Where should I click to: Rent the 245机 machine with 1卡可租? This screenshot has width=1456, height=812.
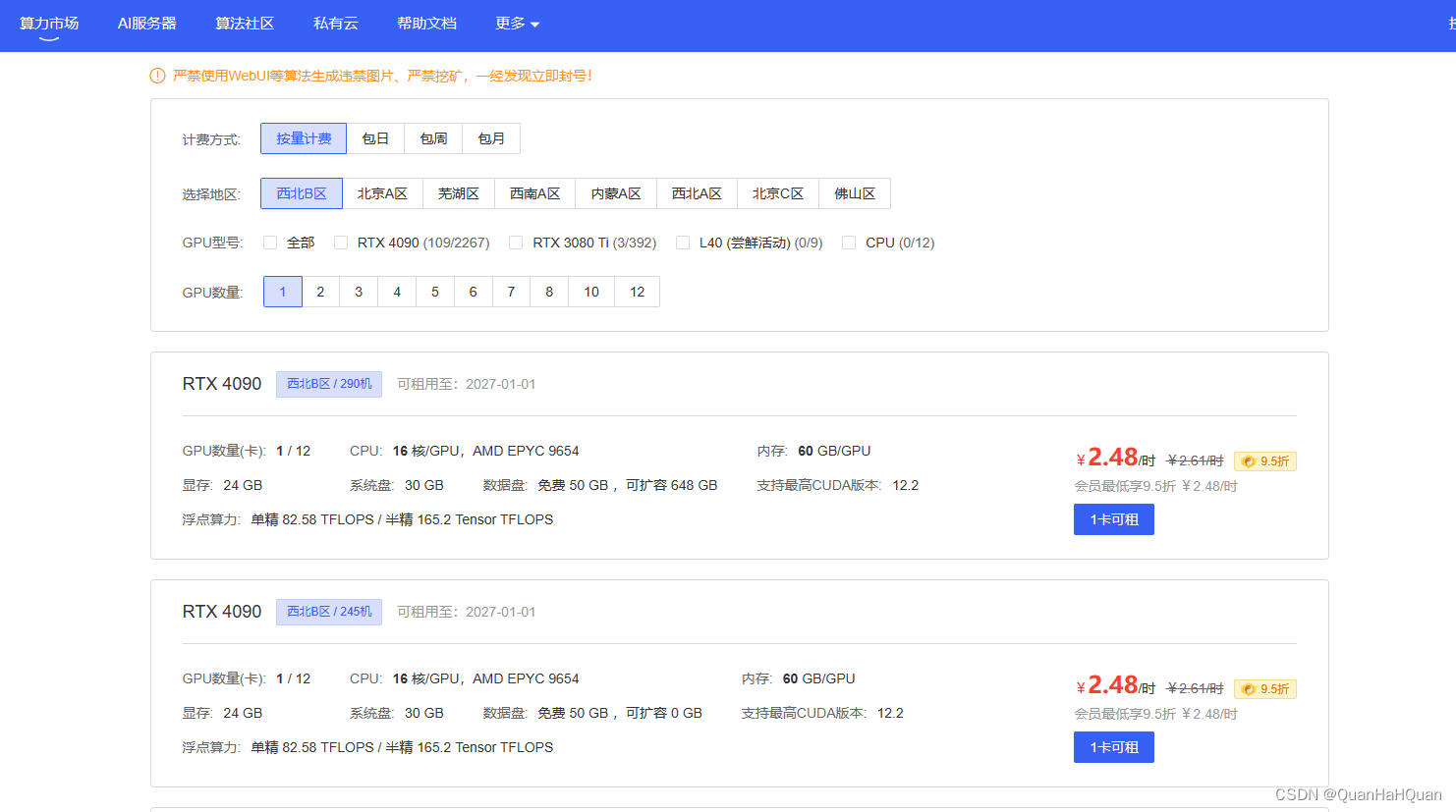(x=1114, y=747)
